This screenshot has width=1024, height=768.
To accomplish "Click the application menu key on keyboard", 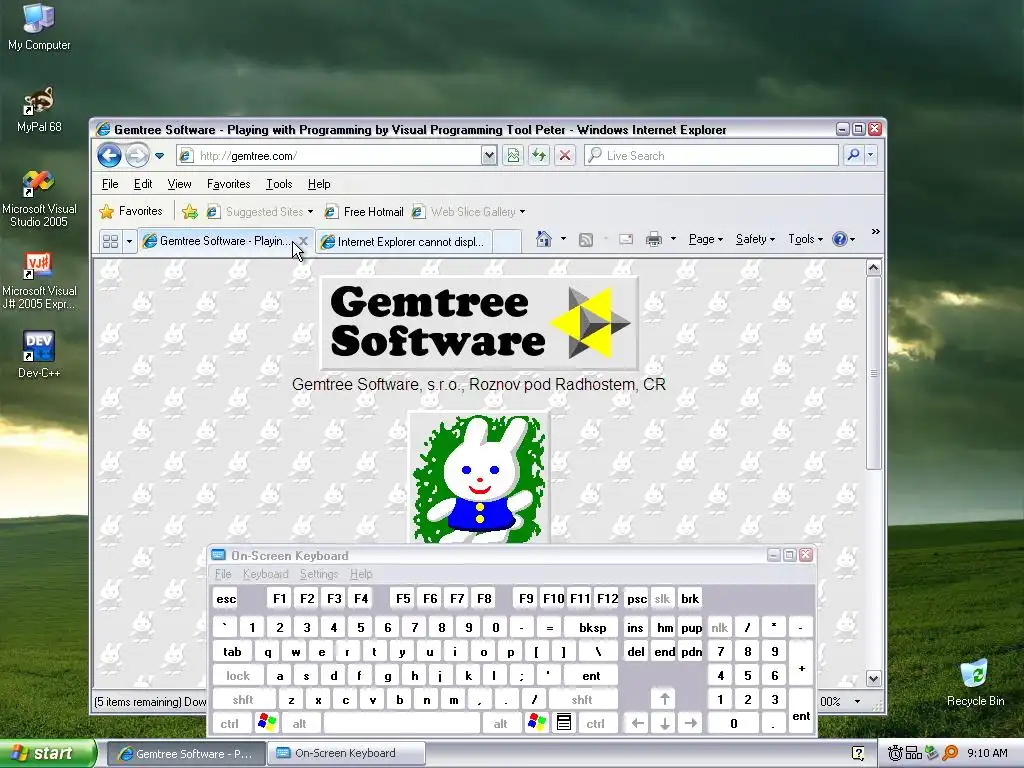I will click(564, 722).
